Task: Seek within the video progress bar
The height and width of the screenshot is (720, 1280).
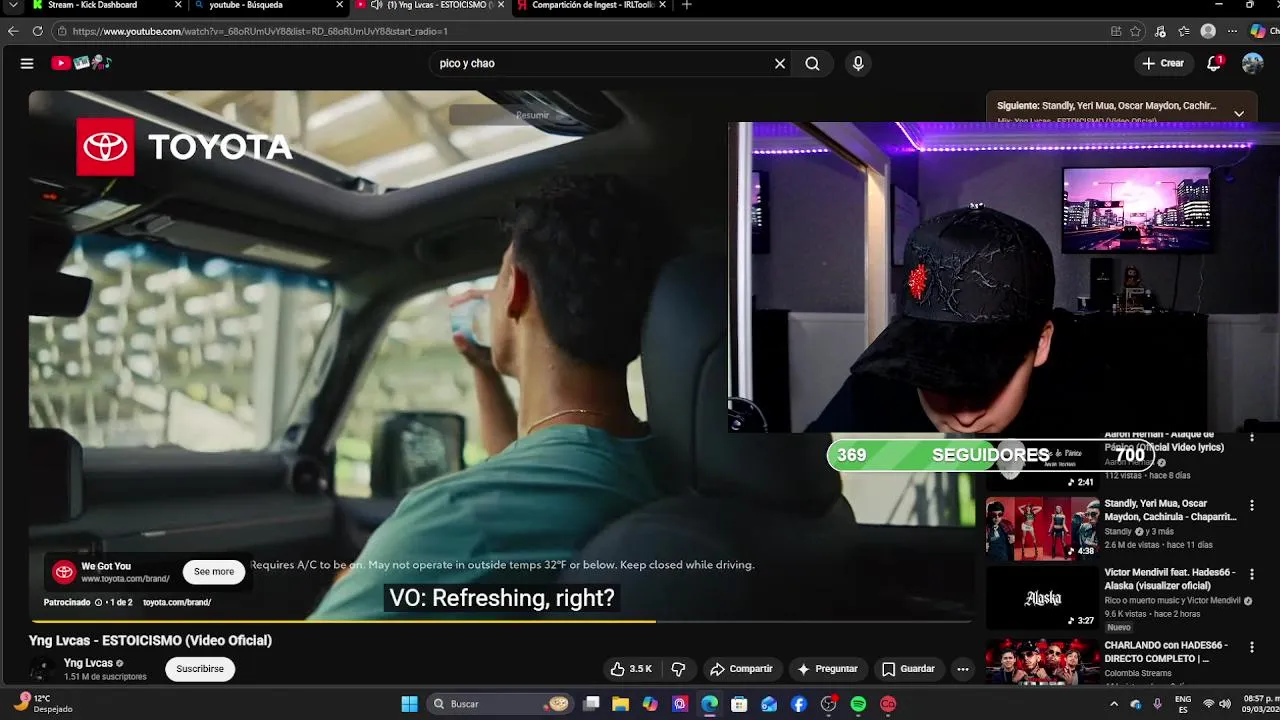Action: pyautogui.click(x=500, y=621)
